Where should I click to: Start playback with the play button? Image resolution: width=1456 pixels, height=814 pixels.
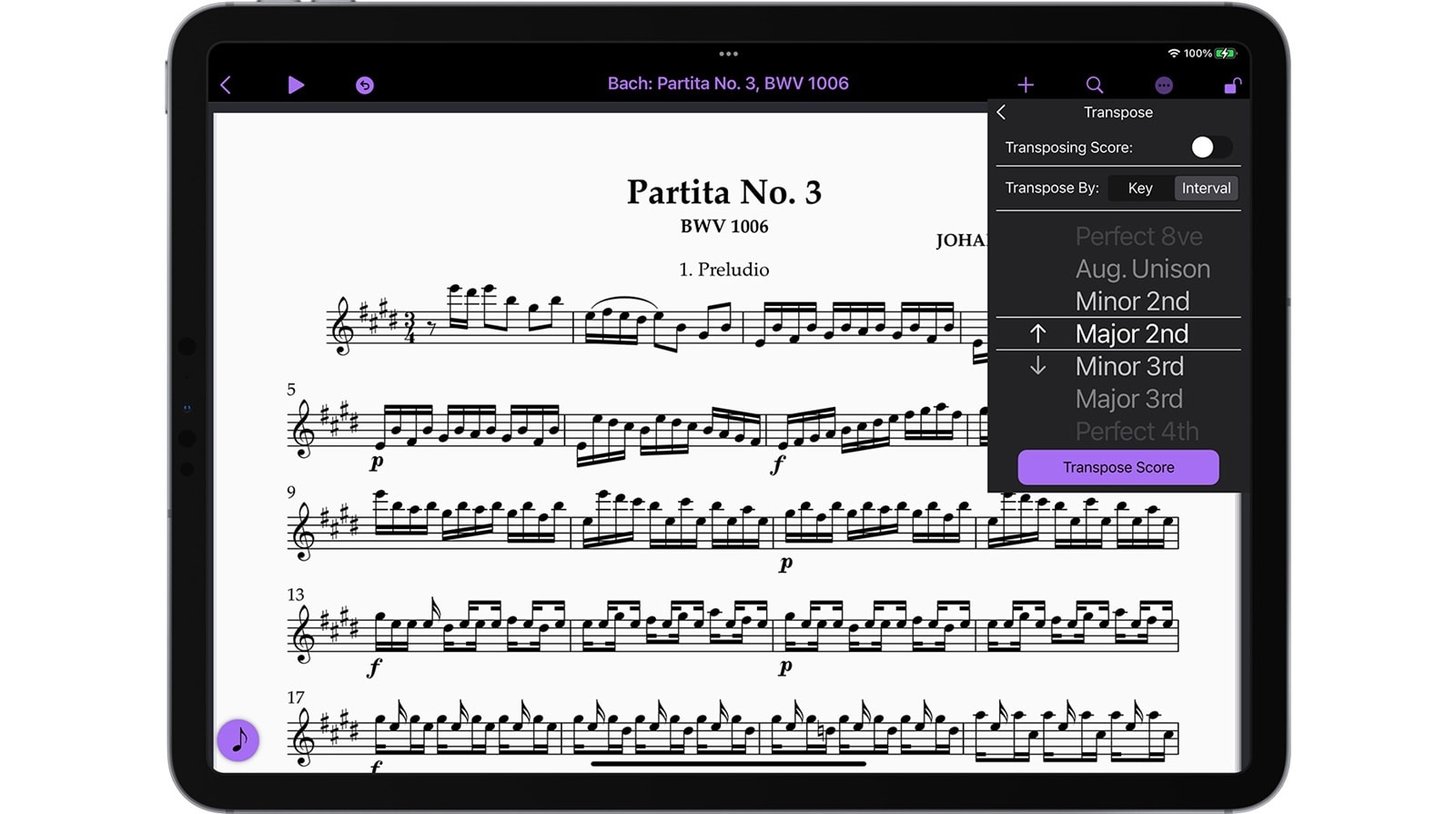point(296,85)
